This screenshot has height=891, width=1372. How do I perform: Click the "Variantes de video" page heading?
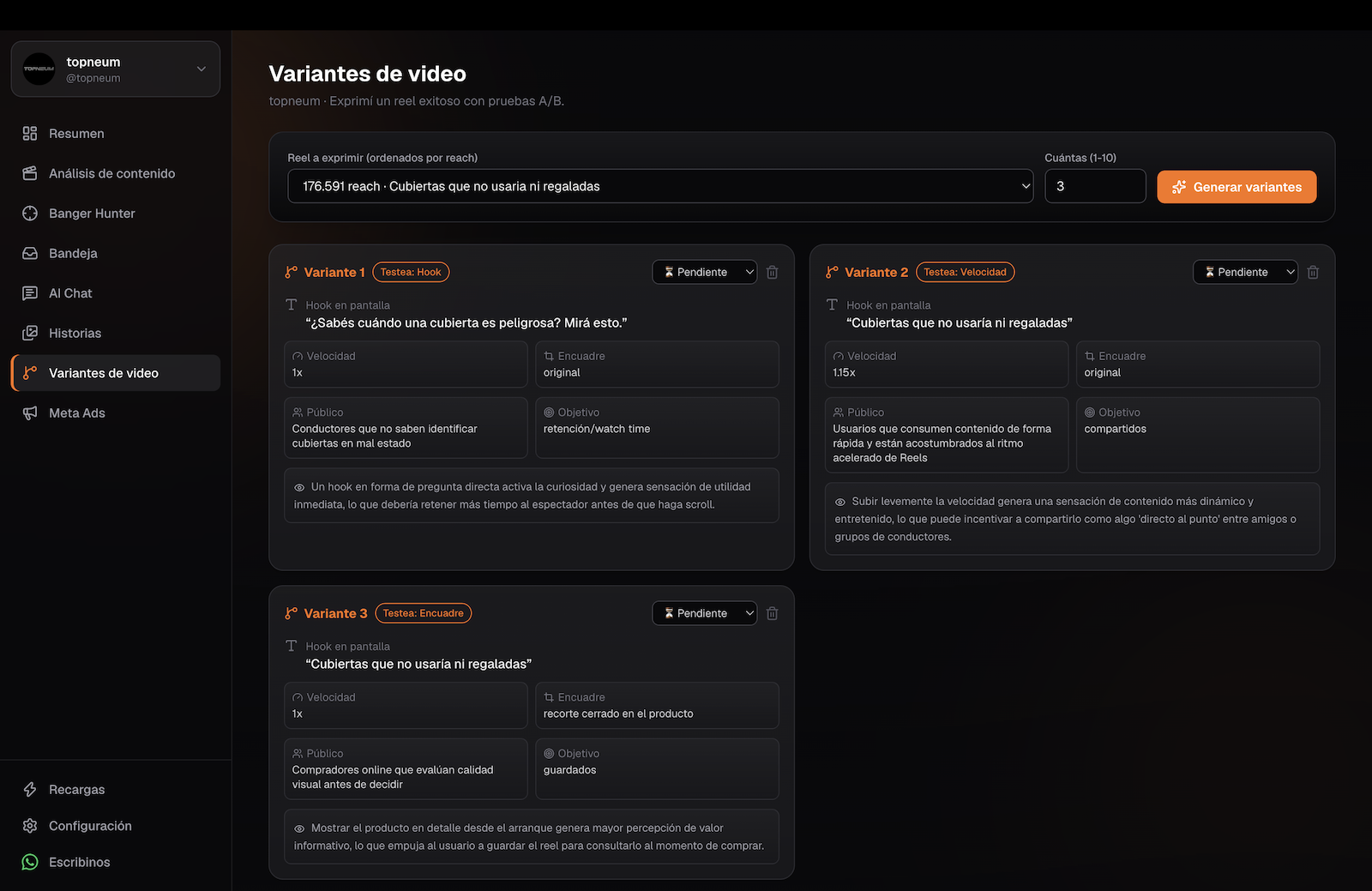pyautogui.click(x=367, y=74)
